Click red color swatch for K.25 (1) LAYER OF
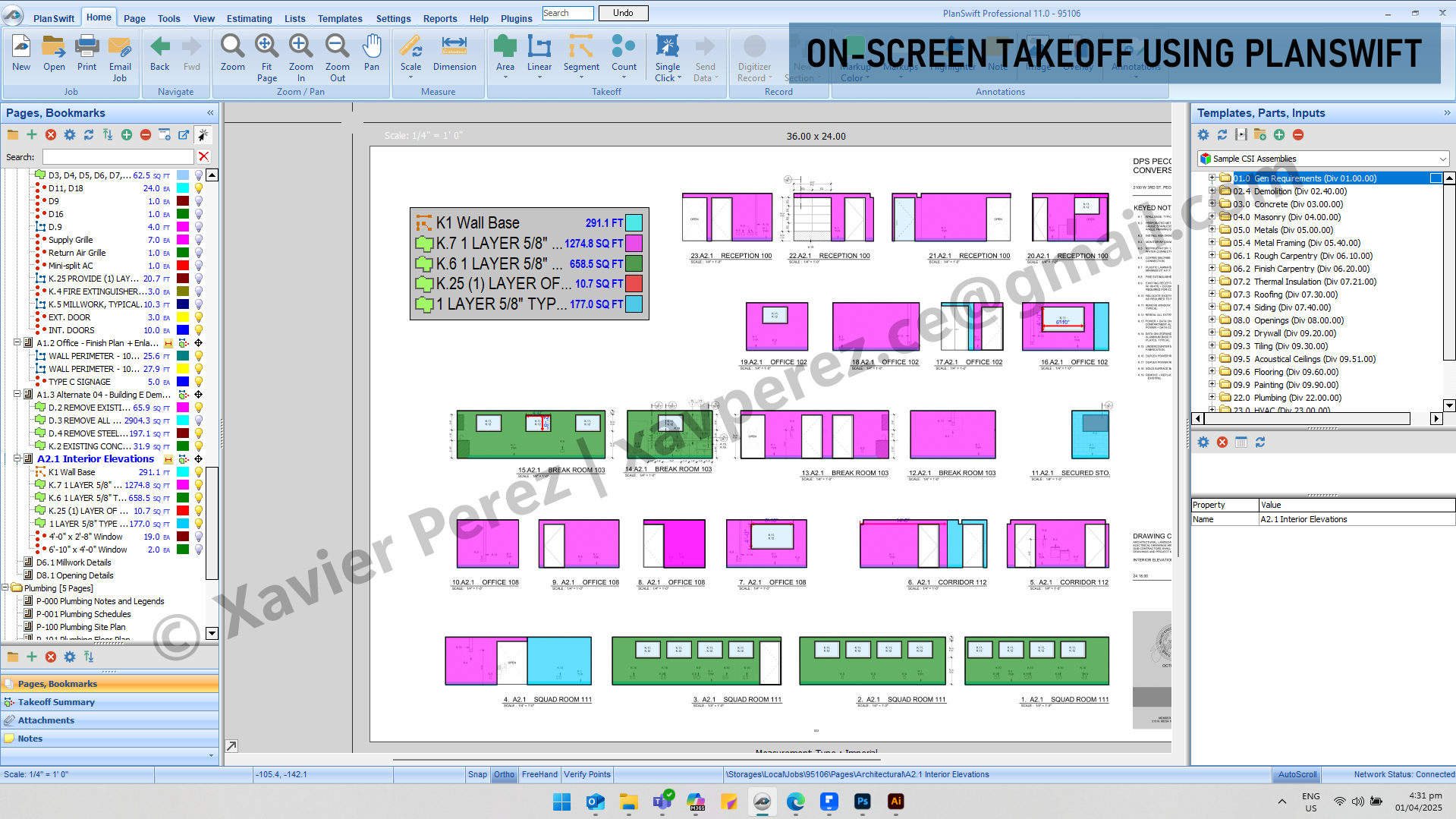Image resolution: width=1456 pixels, height=819 pixels. 183,511
